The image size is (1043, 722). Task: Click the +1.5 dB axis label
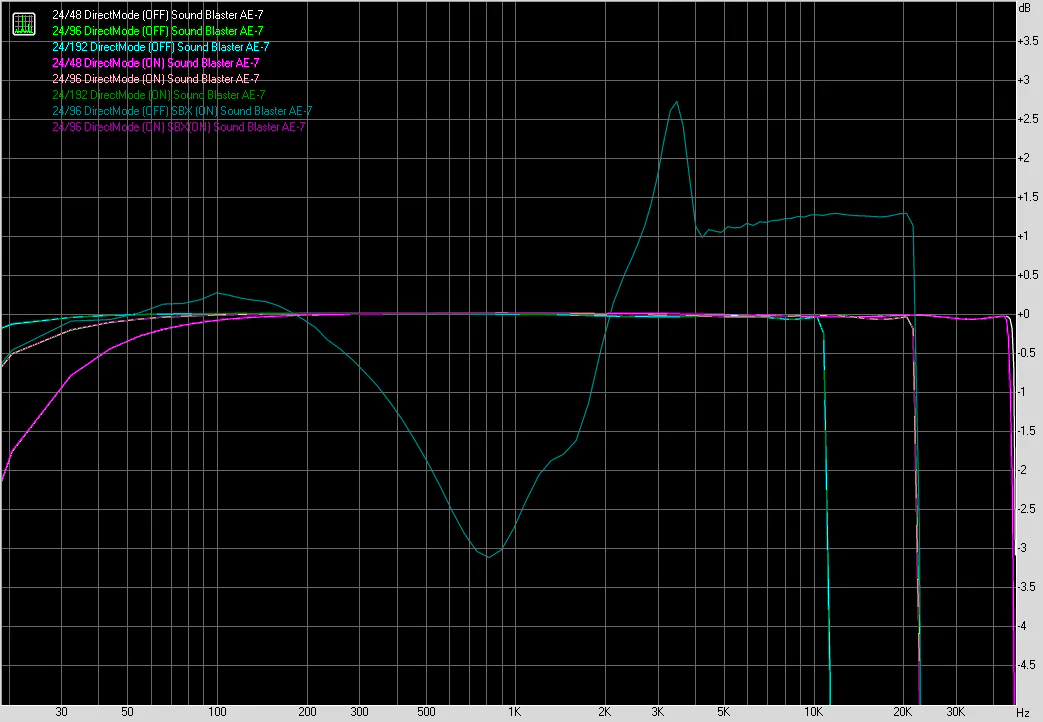pyautogui.click(x=1027, y=197)
